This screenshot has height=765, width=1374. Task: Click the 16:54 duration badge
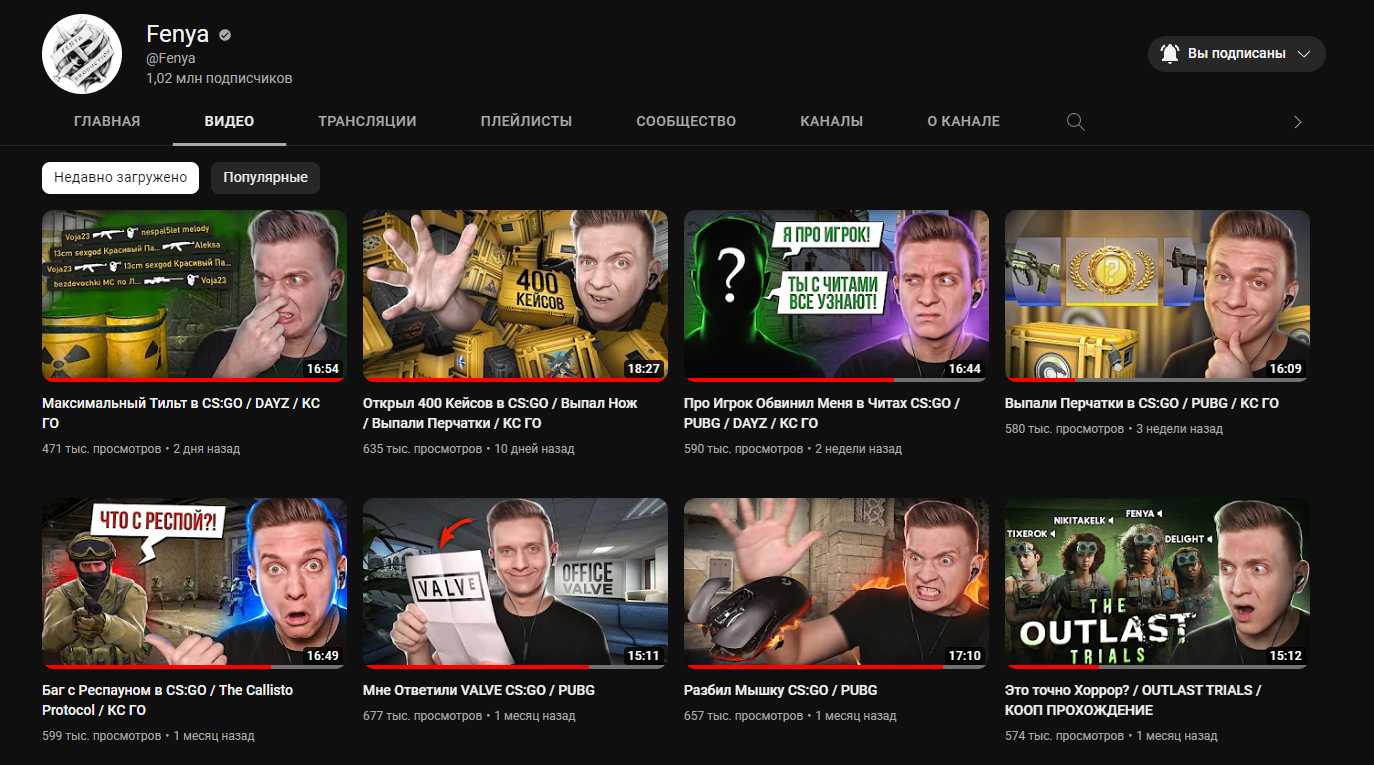(323, 368)
